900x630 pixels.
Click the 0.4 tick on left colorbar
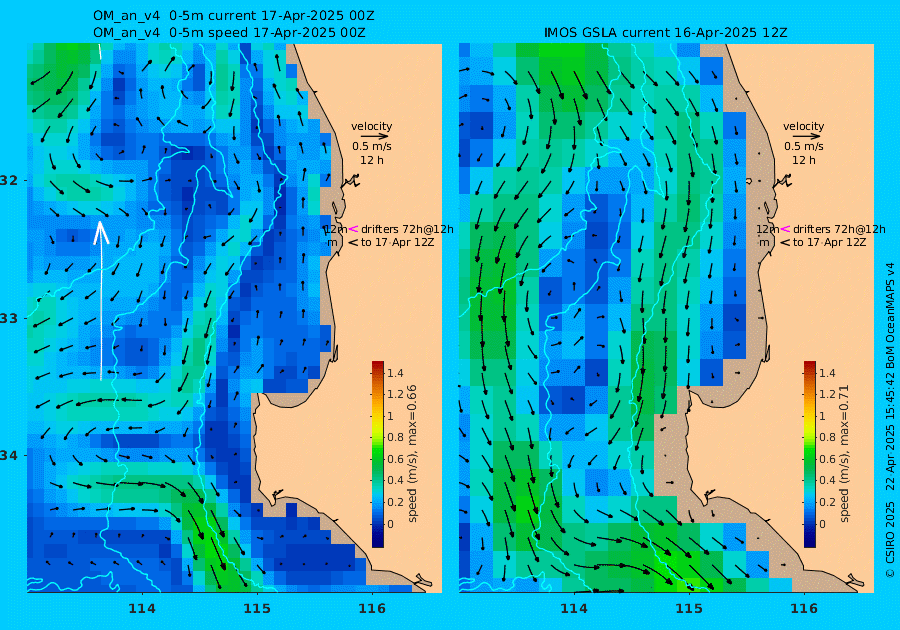tap(395, 480)
